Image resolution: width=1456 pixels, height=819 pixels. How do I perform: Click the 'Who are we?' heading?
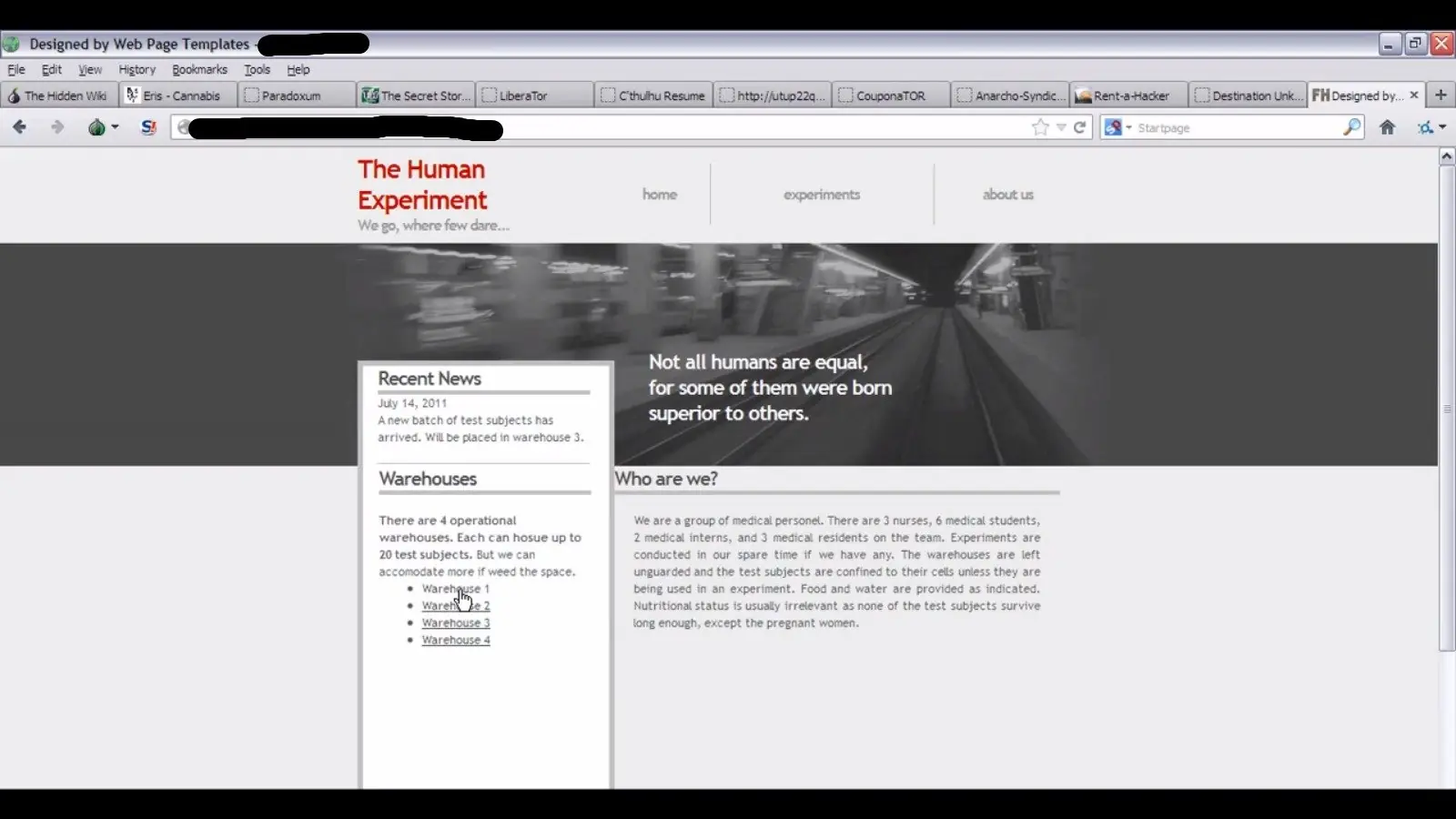[666, 479]
